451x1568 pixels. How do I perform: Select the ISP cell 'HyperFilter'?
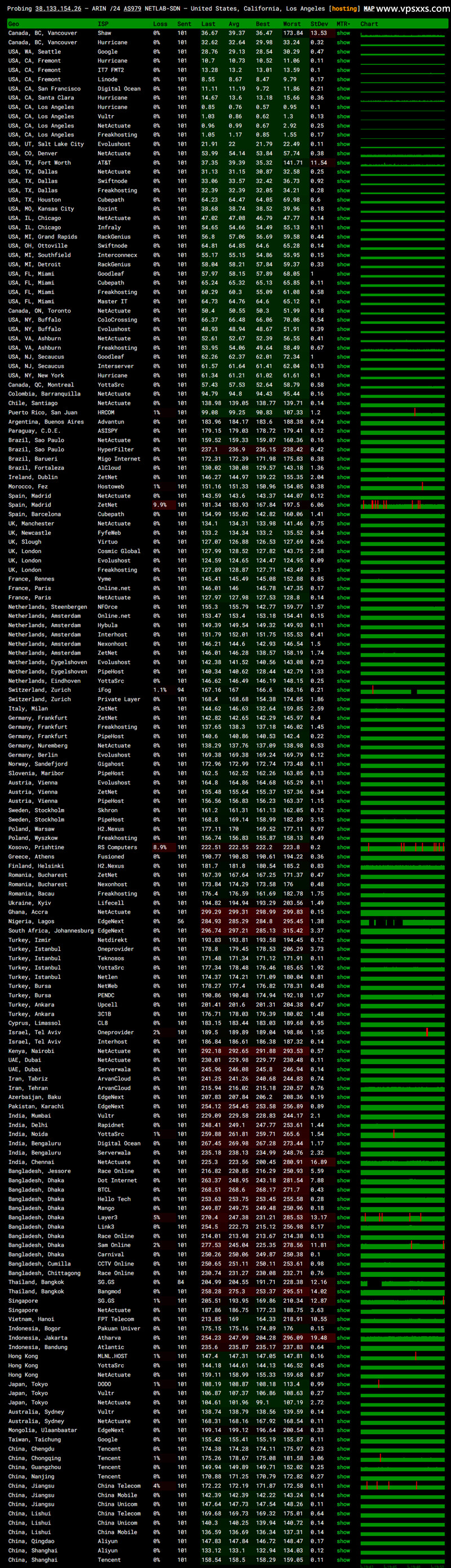(x=116, y=449)
